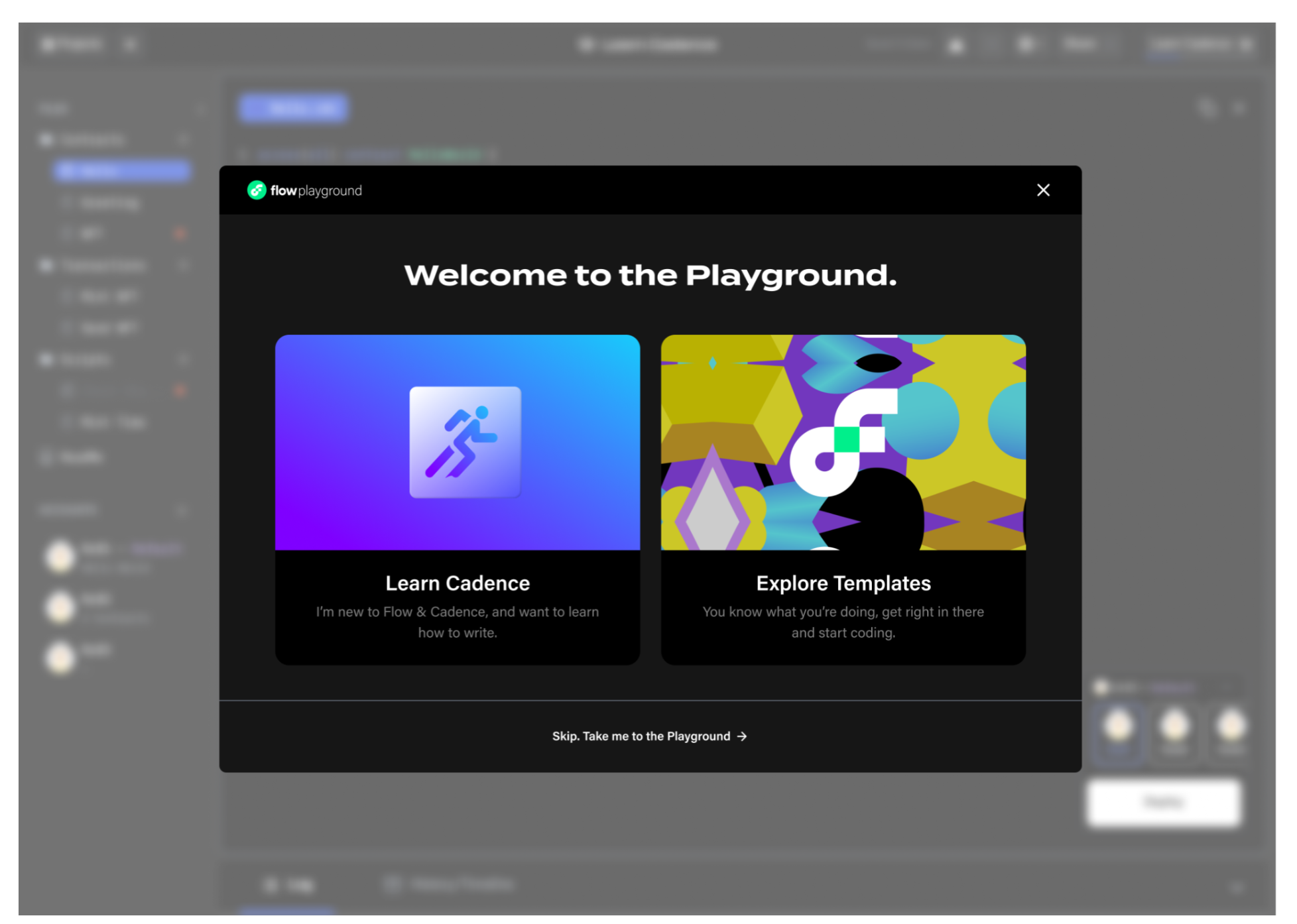Image resolution: width=1297 pixels, height=924 pixels.
Task: Open the Explore Templates artwork thumbnail
Action: point(843,442)
